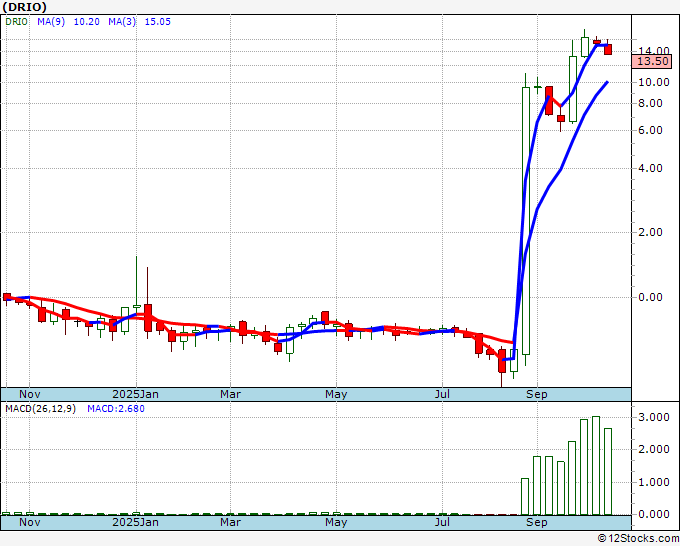Click the last red candlestick near 14.00

tap(608, 49)
